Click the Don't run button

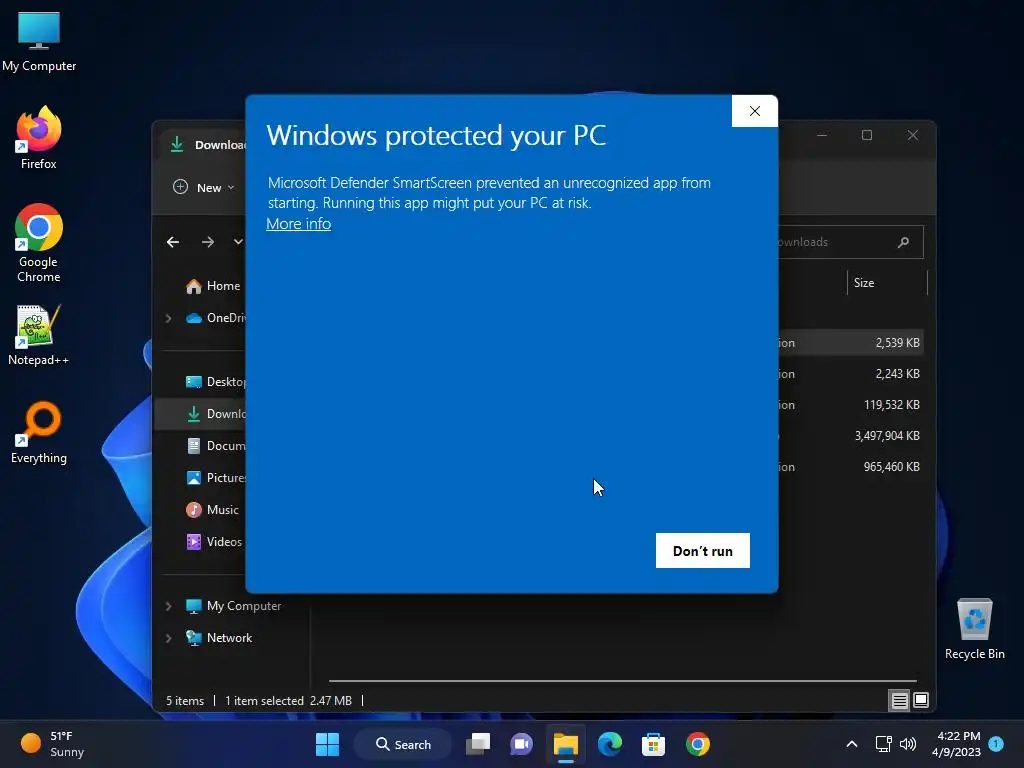pos(703,551)
